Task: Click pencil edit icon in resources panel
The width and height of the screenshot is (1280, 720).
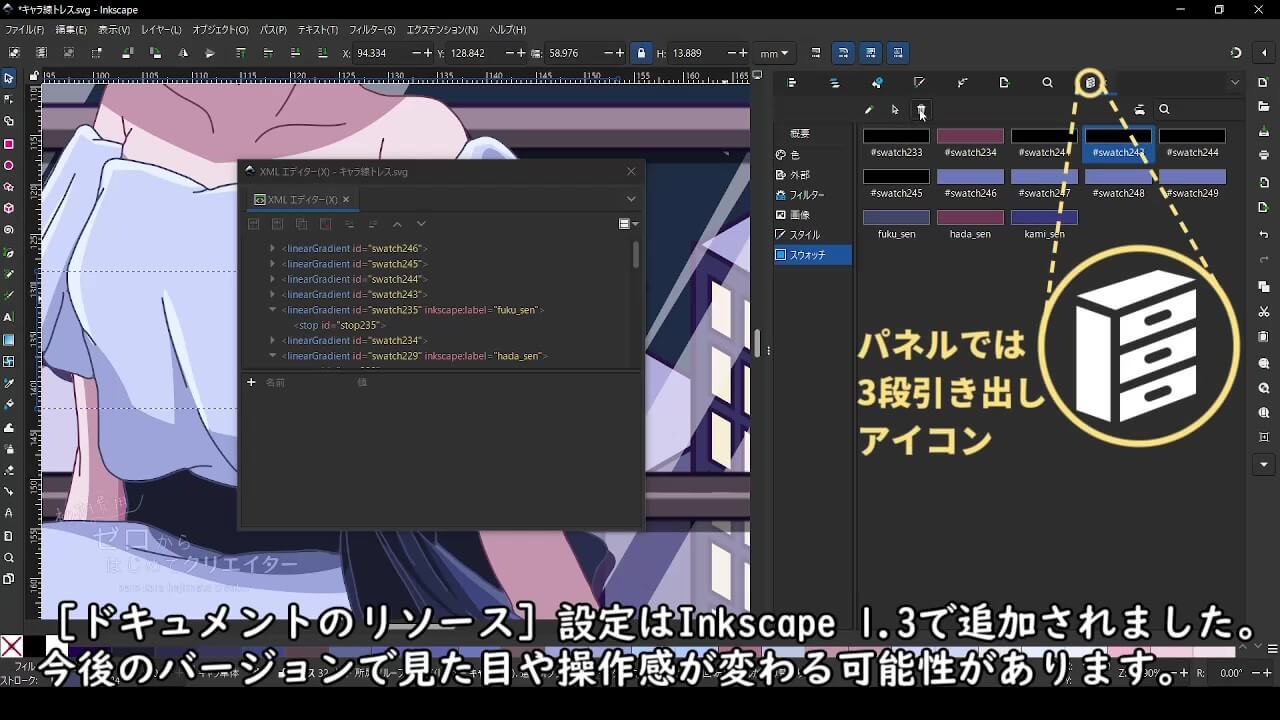Action: tap(869, 110)
